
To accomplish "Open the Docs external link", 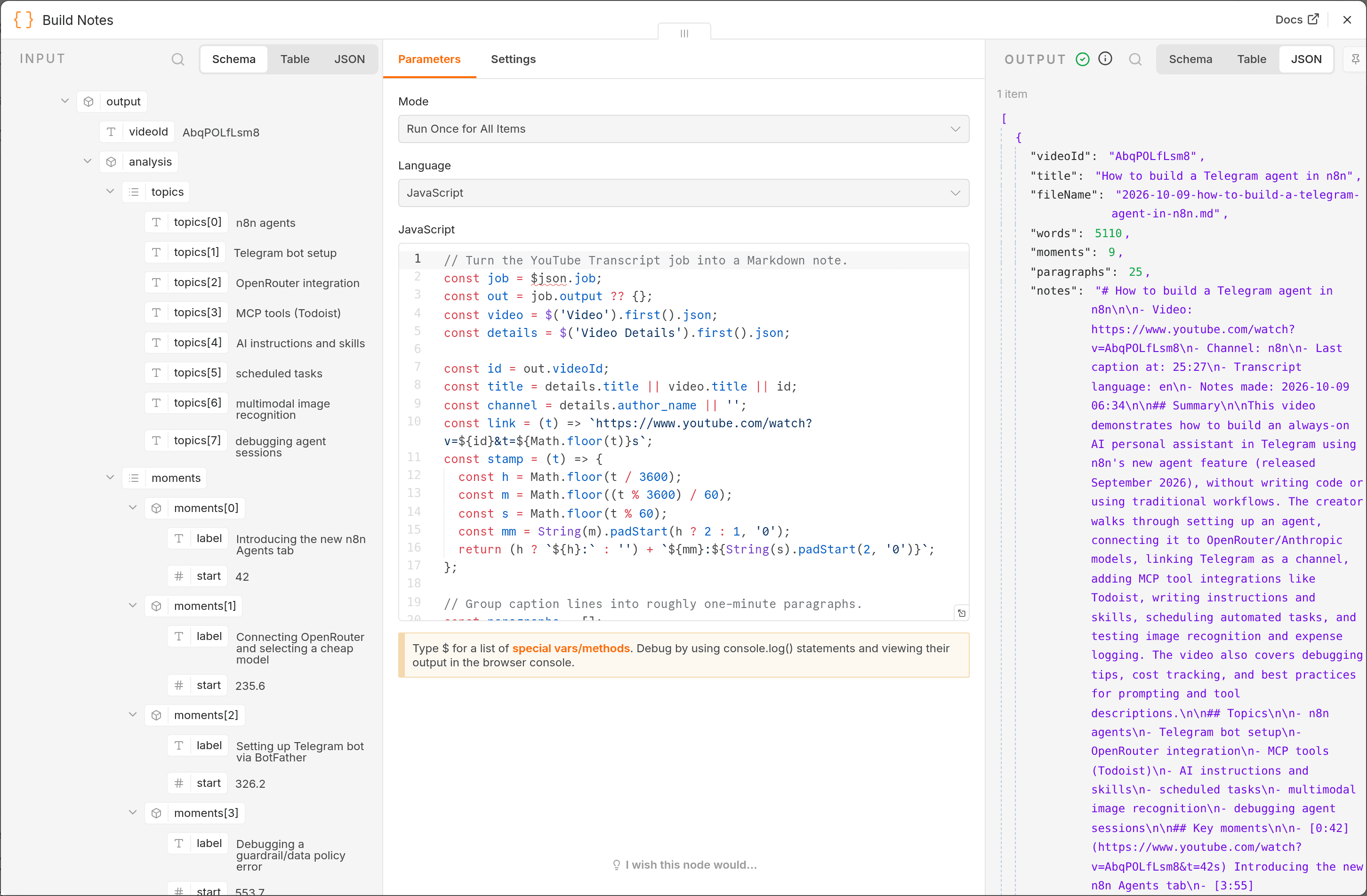I will point(1296,19).
